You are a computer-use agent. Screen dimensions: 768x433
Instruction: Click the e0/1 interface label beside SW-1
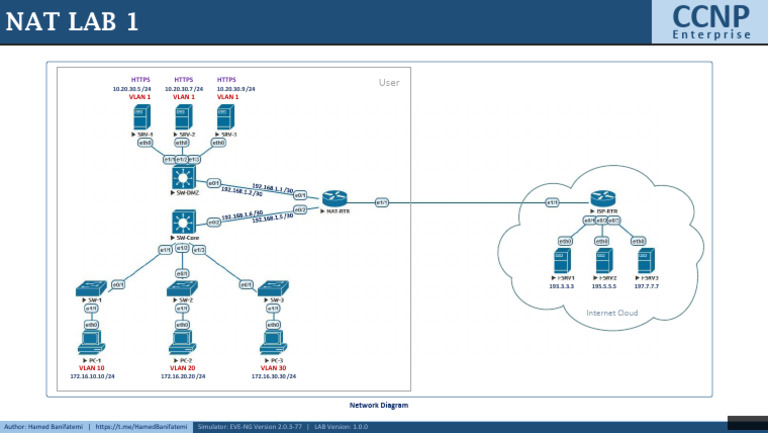pos(118,285)
